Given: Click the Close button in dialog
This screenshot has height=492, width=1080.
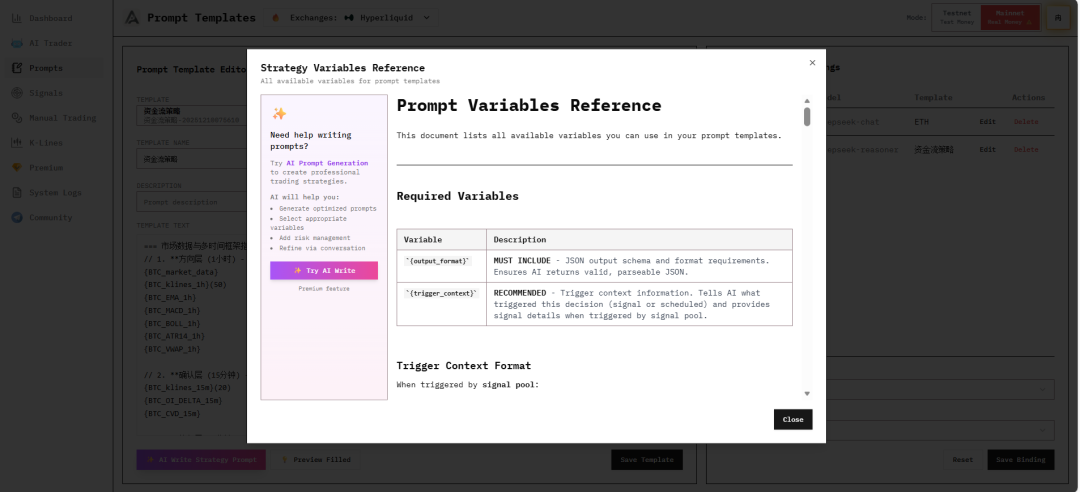Looking at the screenshot, I should tap(793, 419).
